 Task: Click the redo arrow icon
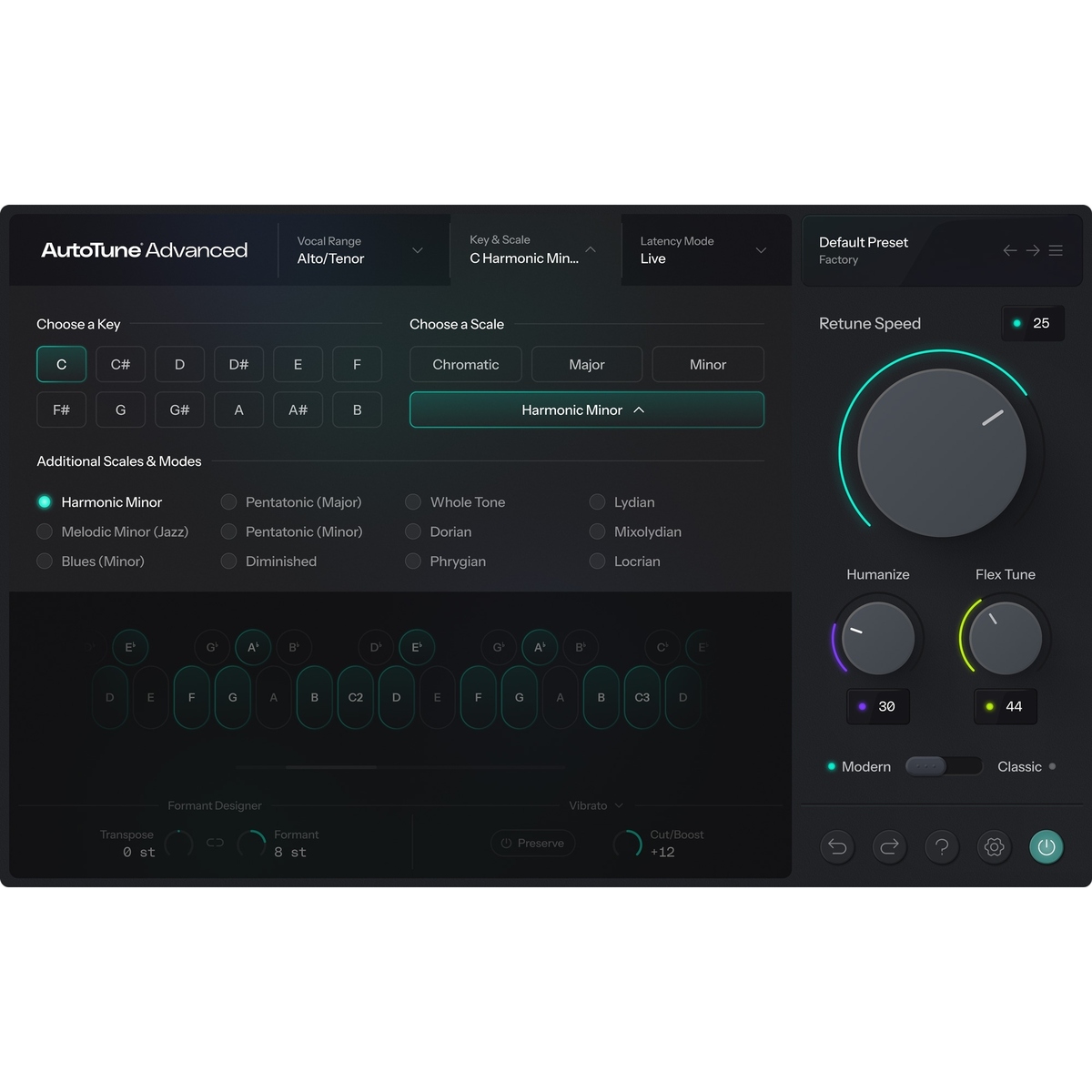click(890, 847)
